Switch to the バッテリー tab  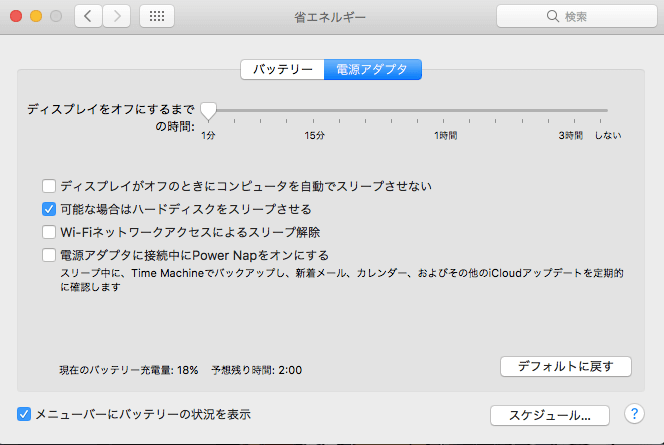point(282,69)
